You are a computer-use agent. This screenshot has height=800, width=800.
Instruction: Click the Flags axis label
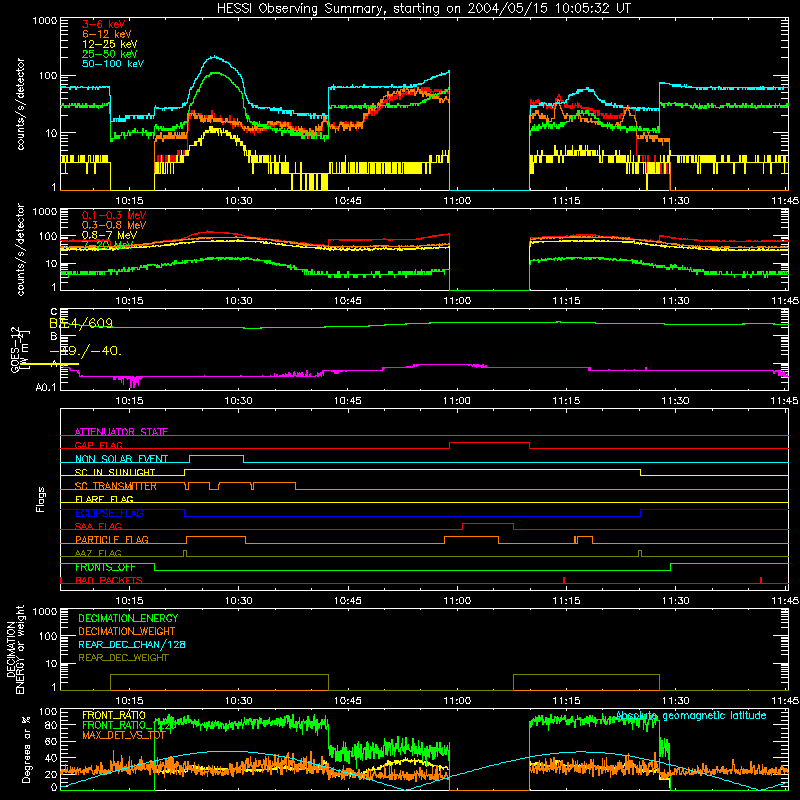tap(41, 499)
